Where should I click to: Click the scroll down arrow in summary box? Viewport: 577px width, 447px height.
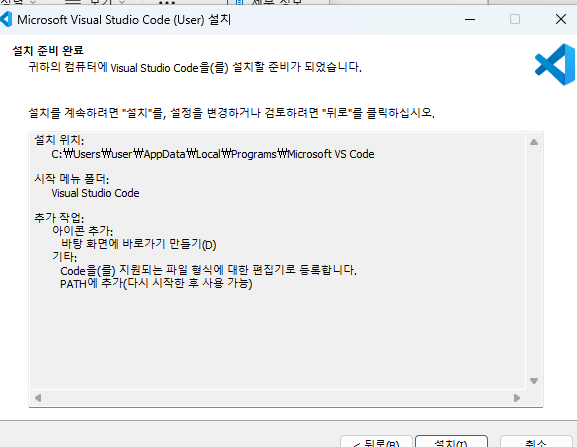(534, 381)
